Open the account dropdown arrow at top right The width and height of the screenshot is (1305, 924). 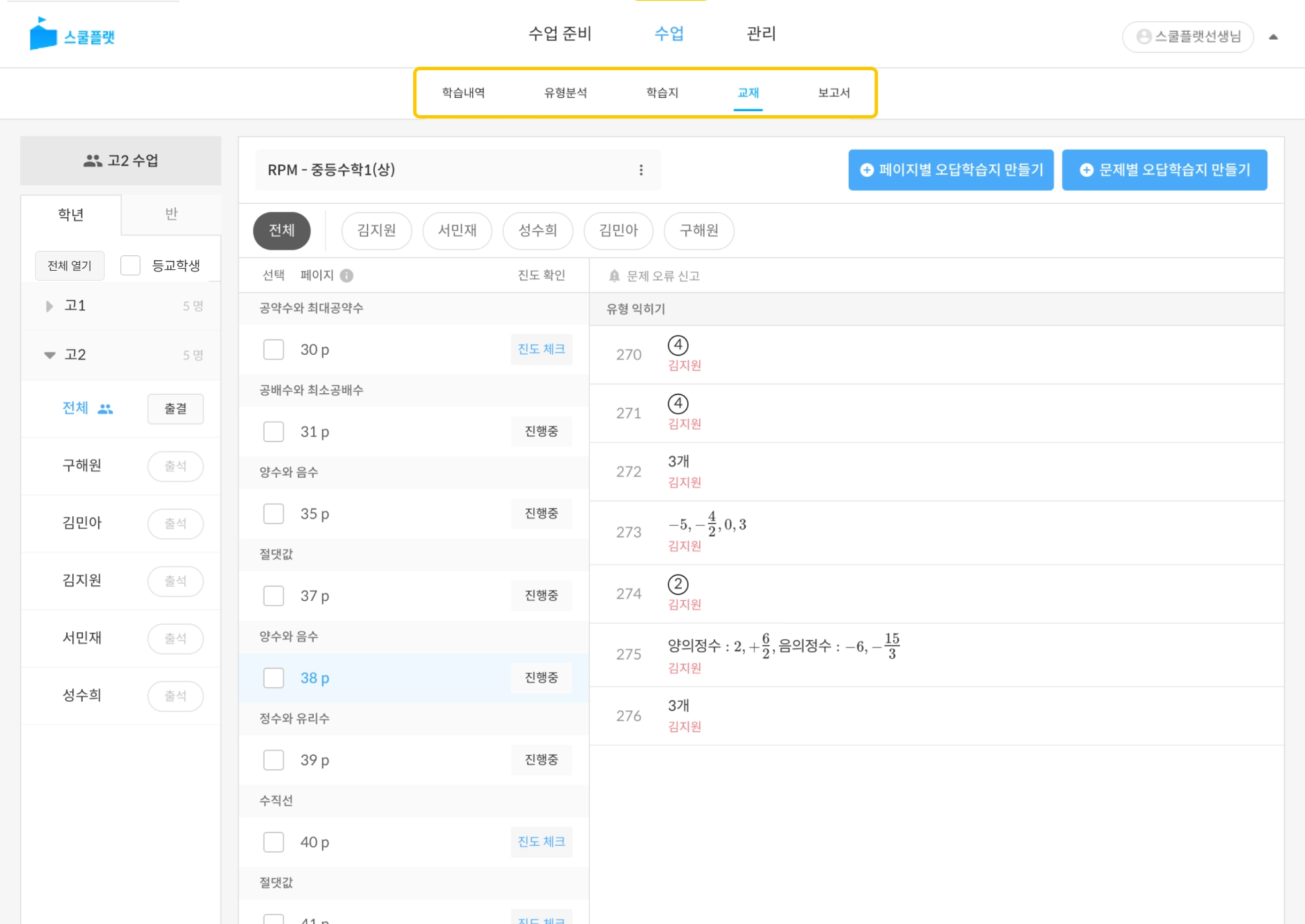coord(1273,37)
